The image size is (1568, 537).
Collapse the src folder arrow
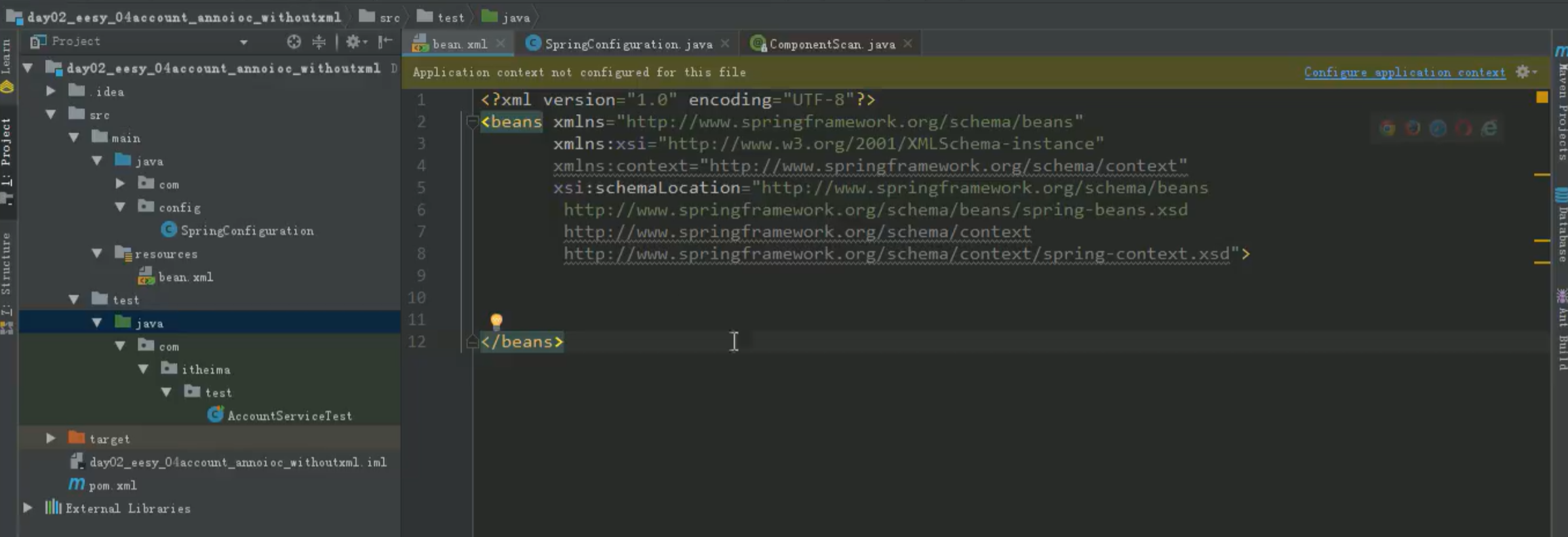[51, 114]
